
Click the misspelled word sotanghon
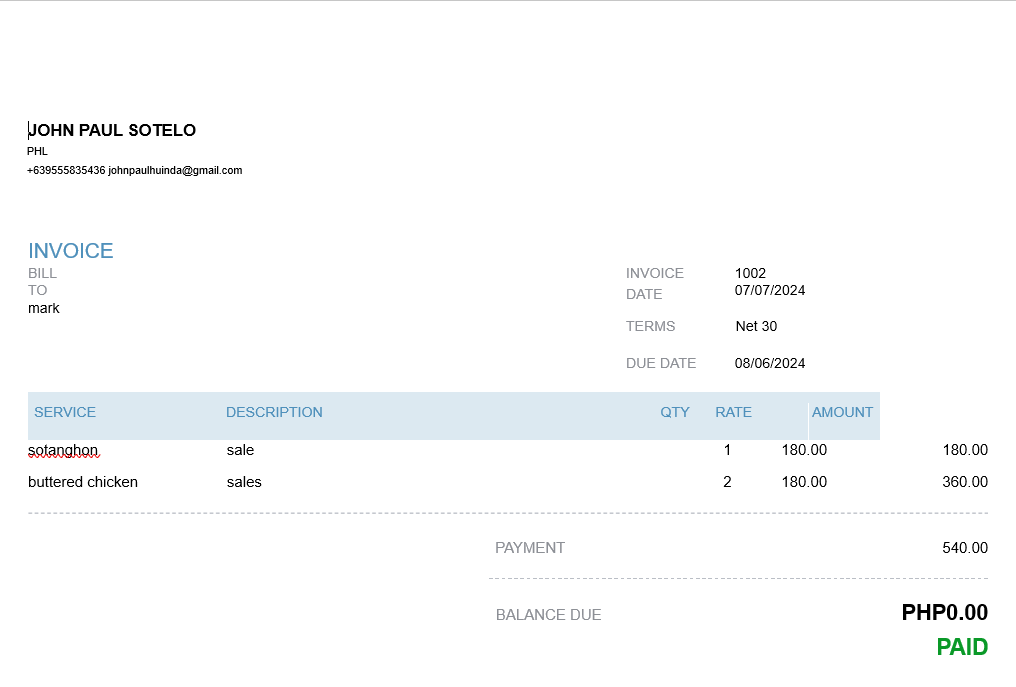[x=63, y=451]
